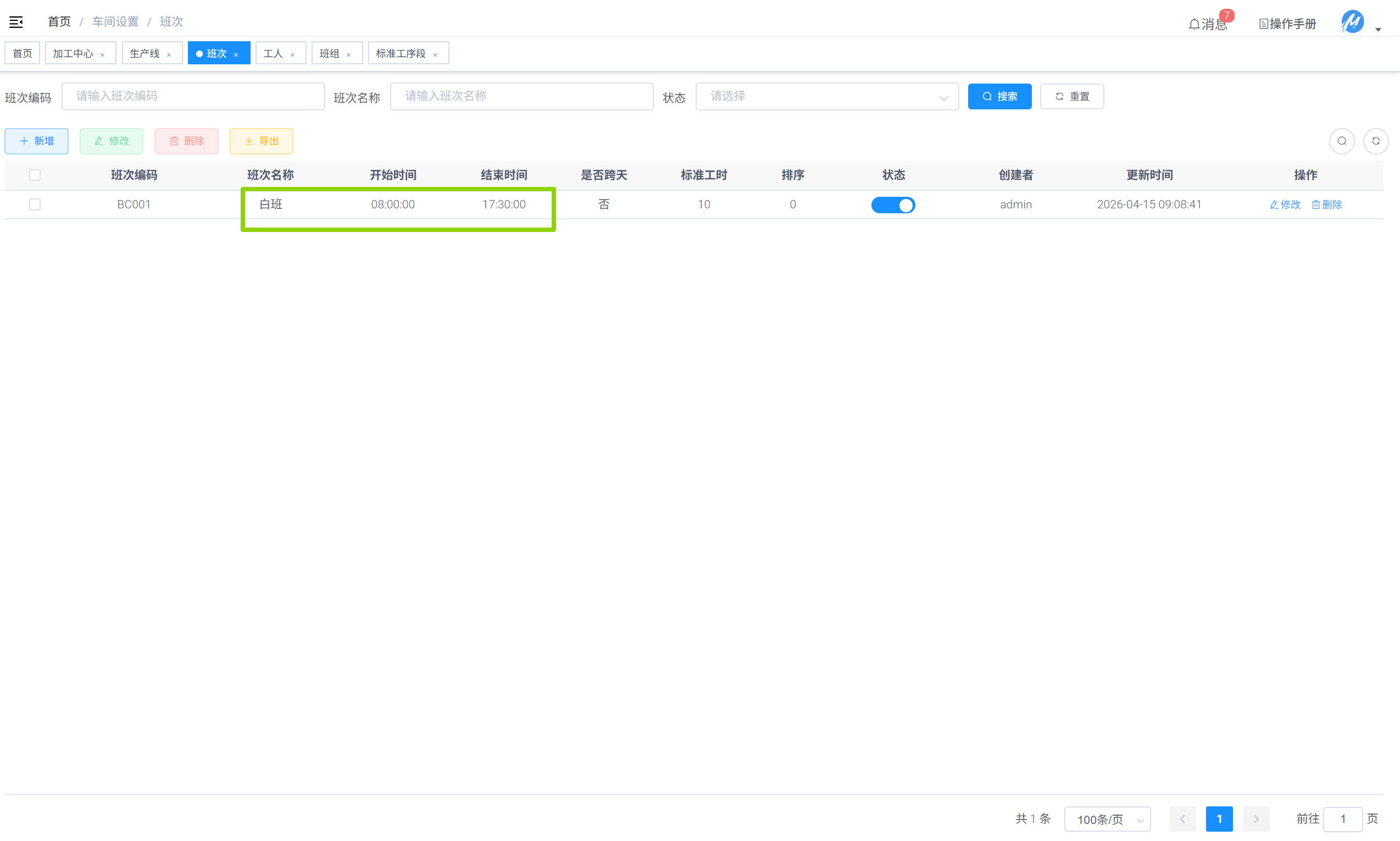The width and height of the screenshot is (1400, 841).
Task: Select page 1 in pagination
Action: pyautogui.click(x=1219, y=819)
